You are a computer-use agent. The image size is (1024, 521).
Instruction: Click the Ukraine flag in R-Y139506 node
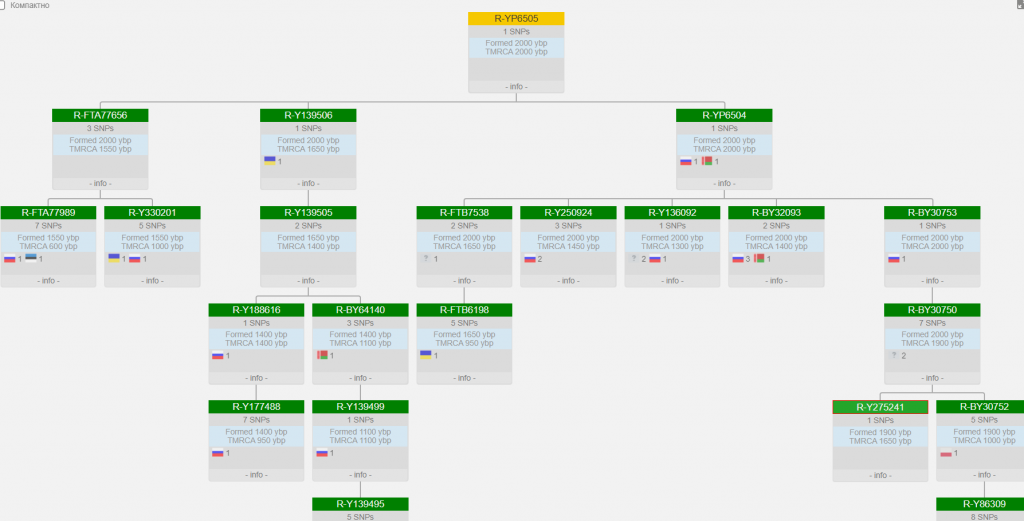pos(269,160)
